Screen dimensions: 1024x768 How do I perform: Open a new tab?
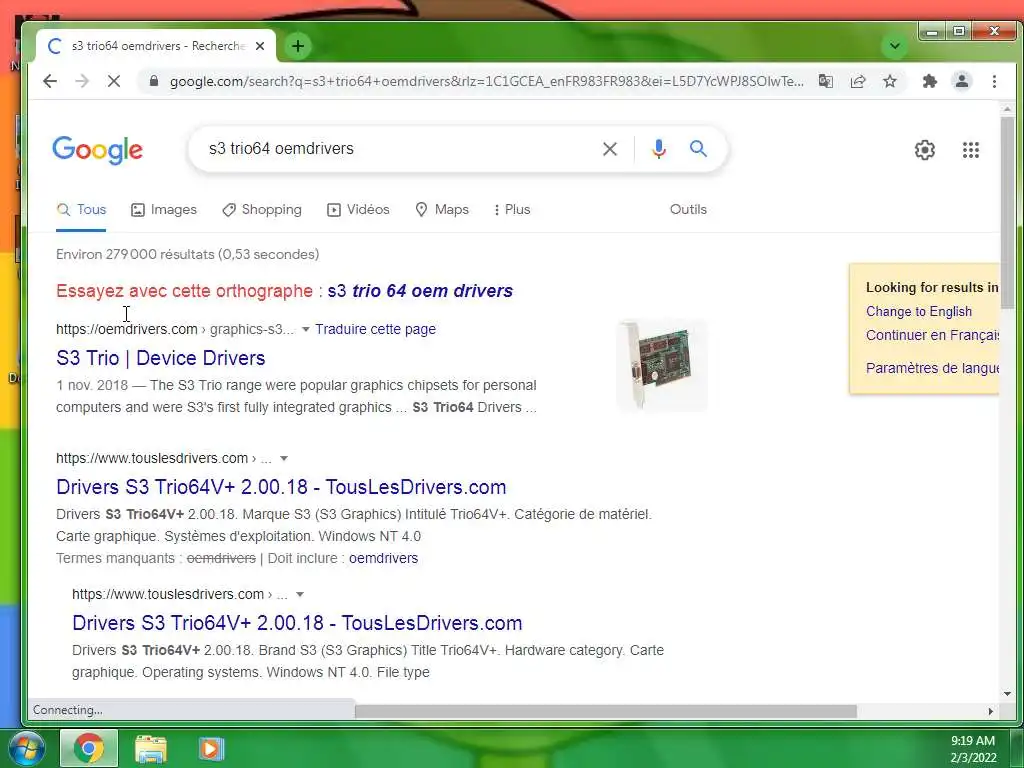298,46
